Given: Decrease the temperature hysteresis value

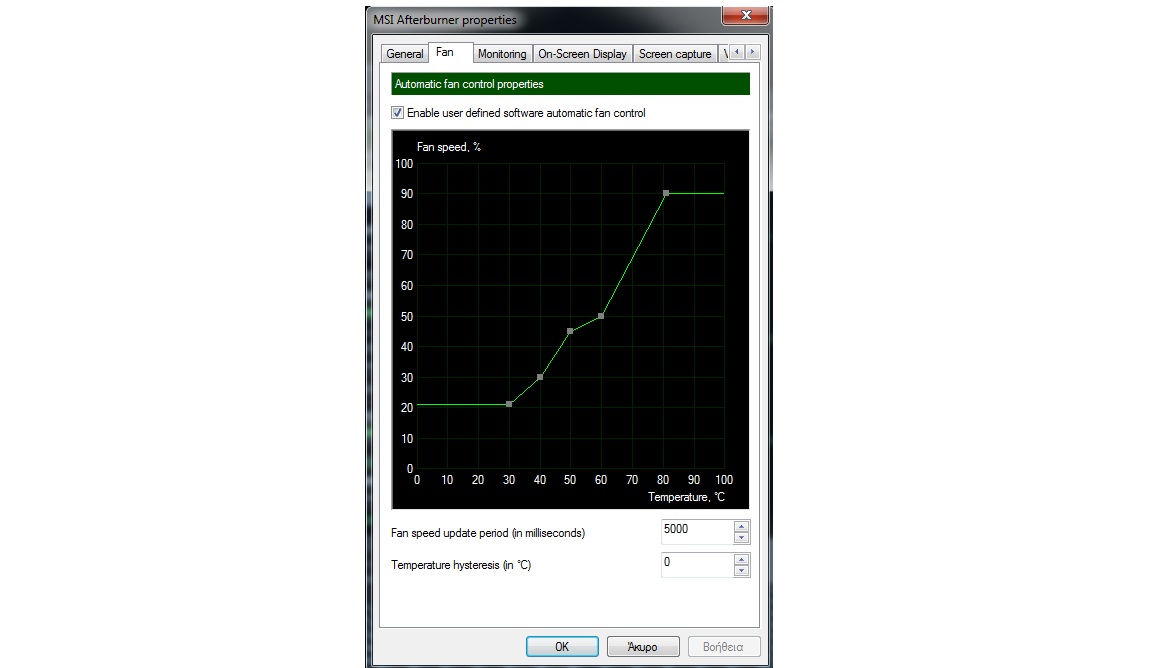Looking at the screenshot, I should tap(741, 571).
